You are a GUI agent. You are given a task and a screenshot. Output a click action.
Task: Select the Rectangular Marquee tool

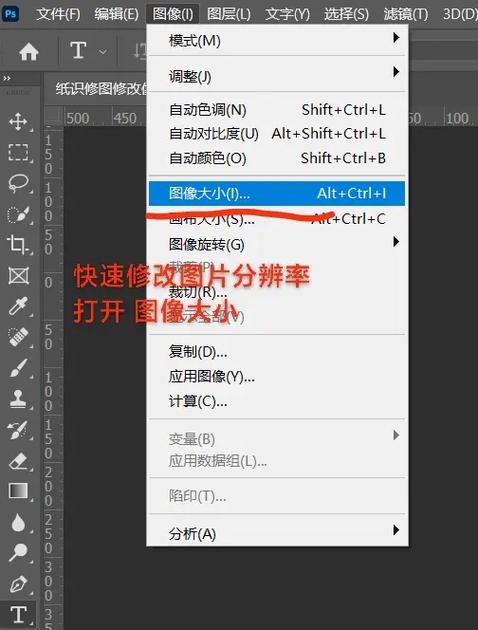pyautogui.click(x=18, y=153)
